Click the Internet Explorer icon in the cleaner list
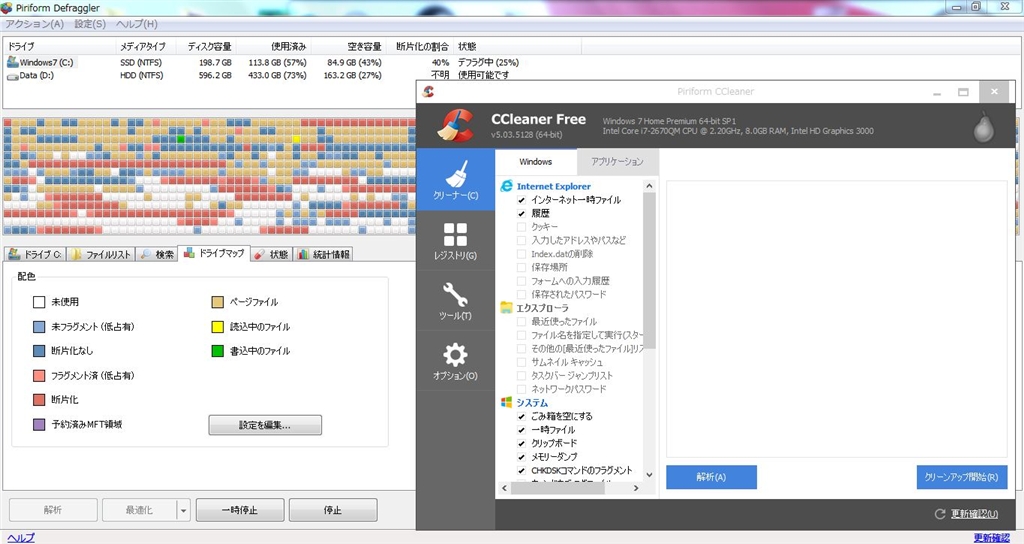 [506, 186]
